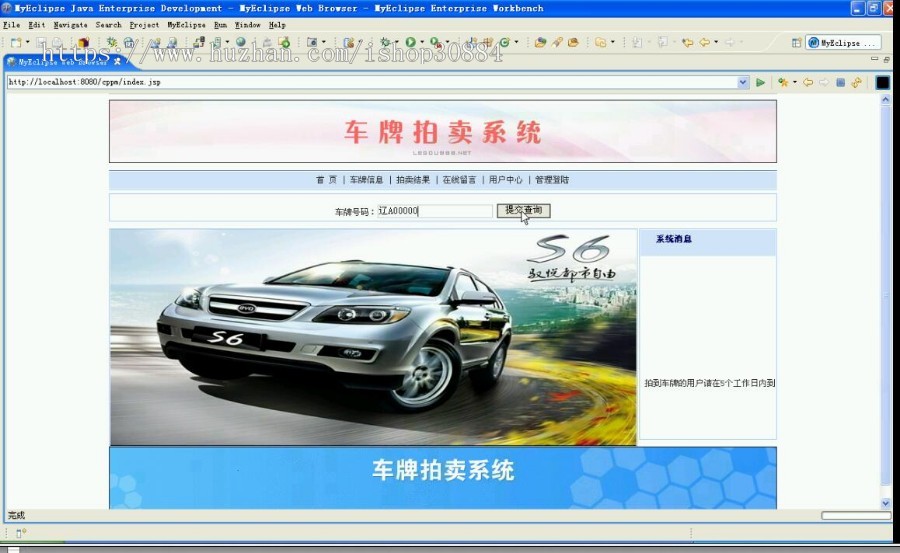This screenshot has width=900, height=553.
Task: Click the 在线留言 navigation link
Action: point(459,180)
